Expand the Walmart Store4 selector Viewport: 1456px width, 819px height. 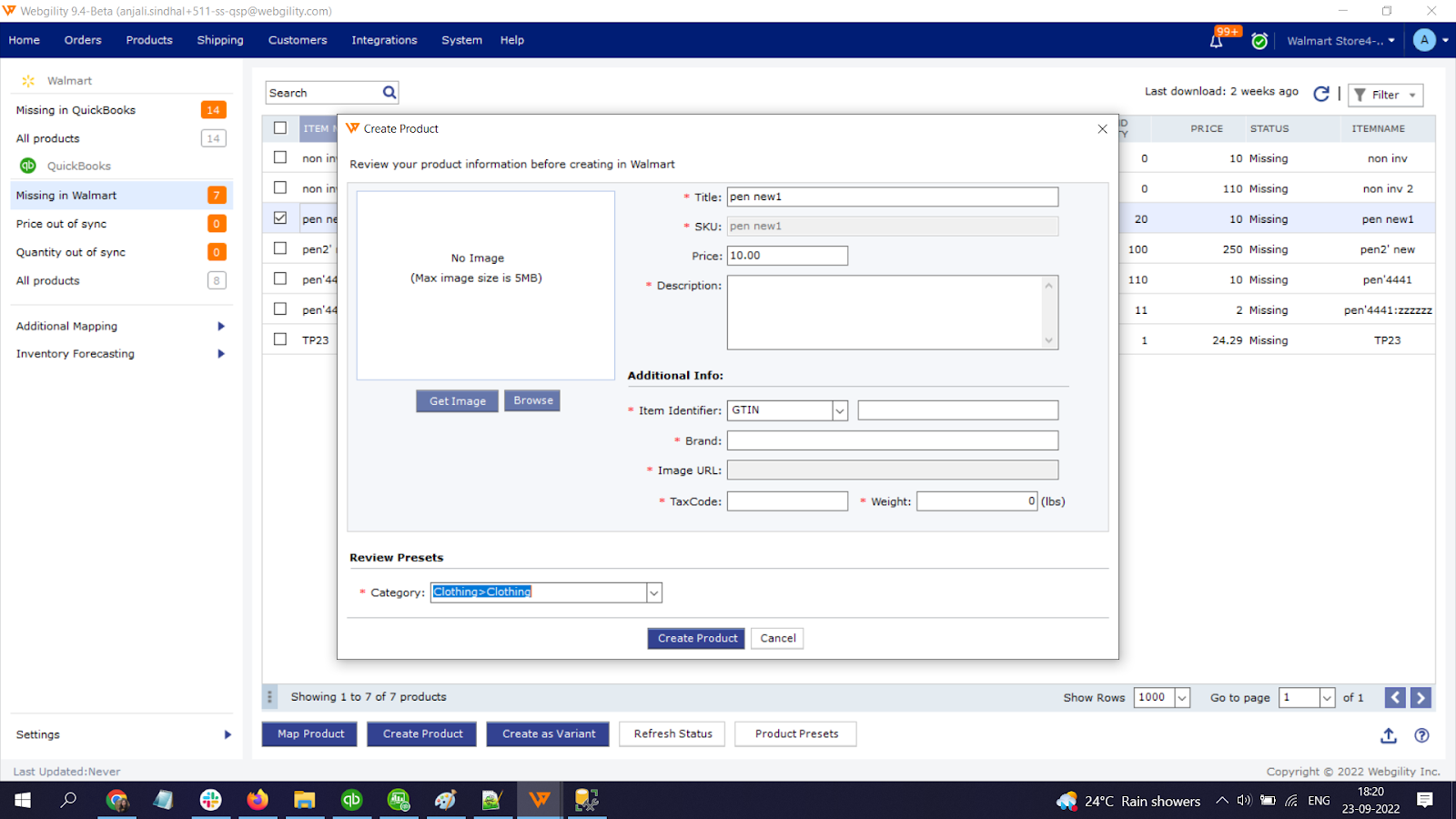[x=1340, y=40]
